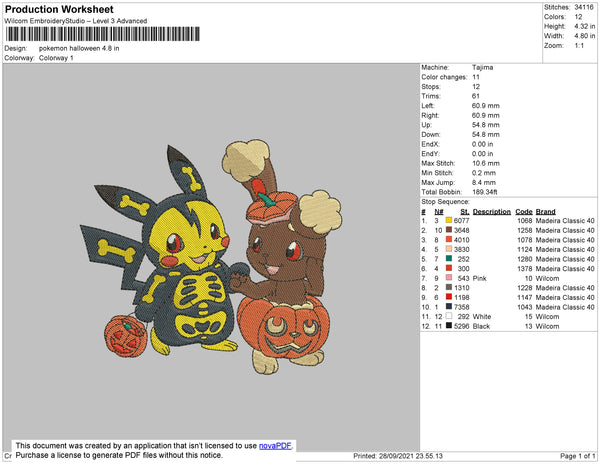Click the Stitches value '34116'
600x464 pixels.
584,7
